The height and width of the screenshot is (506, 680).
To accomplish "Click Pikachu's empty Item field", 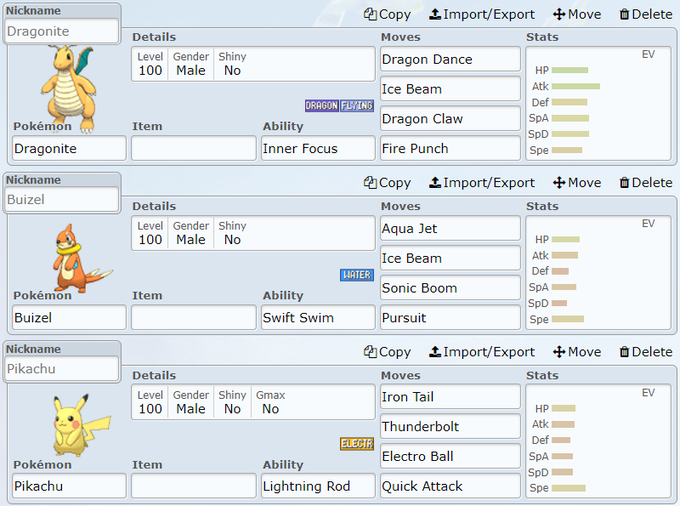I will tap(194, 486).
